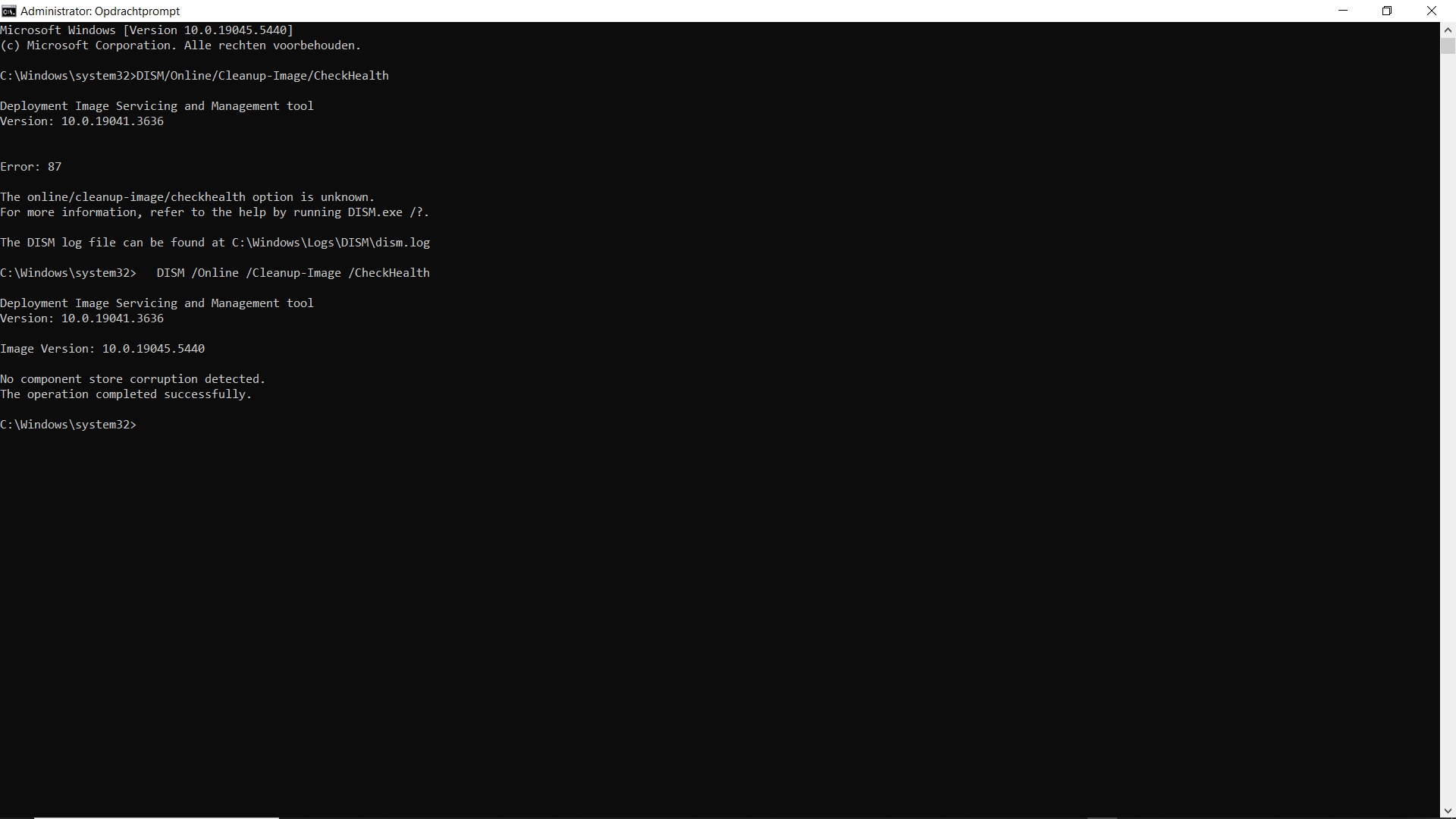Click the 'option is unknown' error message line
Viewport: 1456px width, 819px height.
tap(187, 197)
